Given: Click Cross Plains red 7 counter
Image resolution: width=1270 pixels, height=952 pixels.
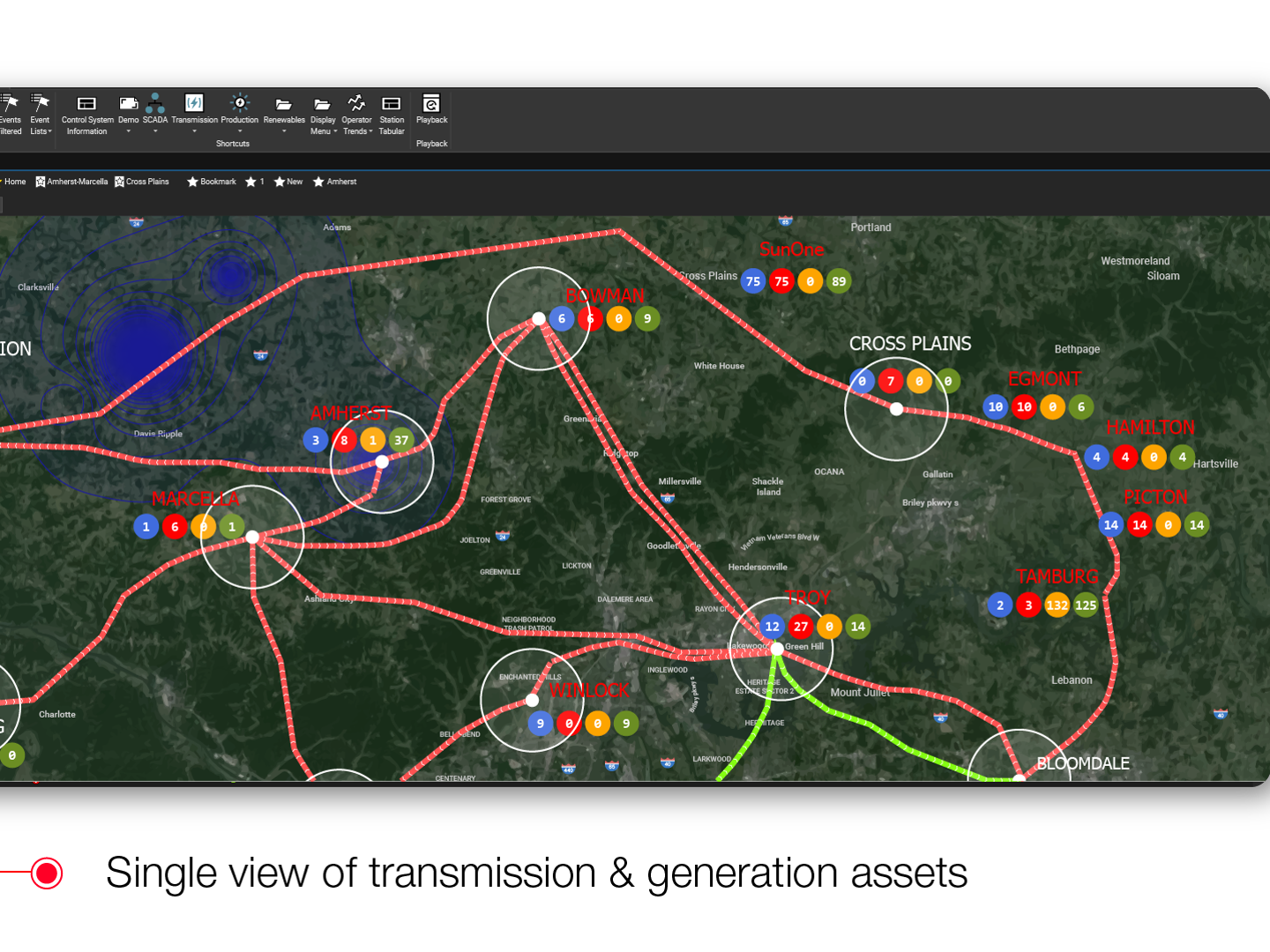Looking at the screenshot, I should tap(891, 381).
